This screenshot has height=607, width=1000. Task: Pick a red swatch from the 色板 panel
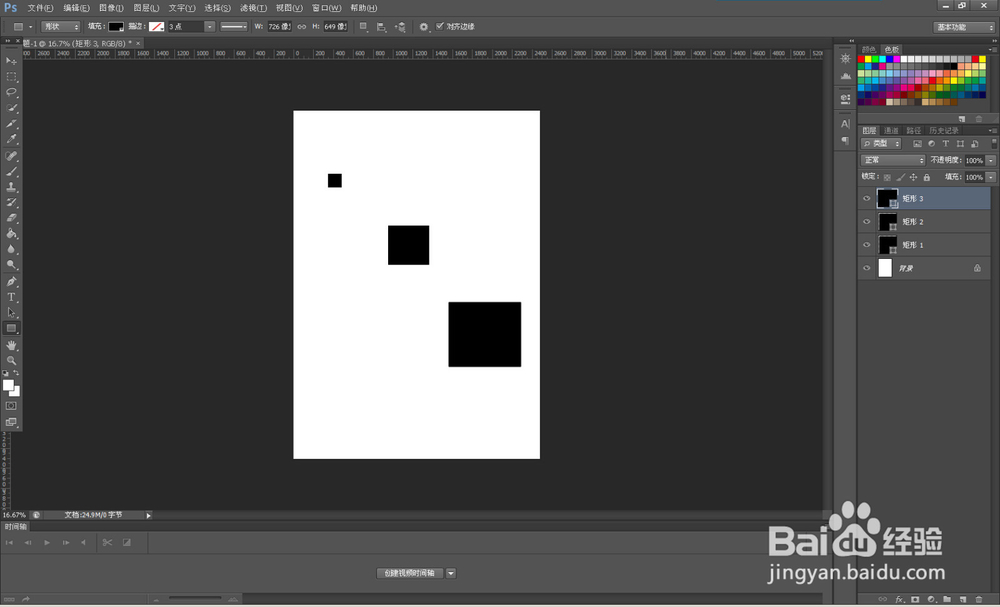(x=860, y=59)
